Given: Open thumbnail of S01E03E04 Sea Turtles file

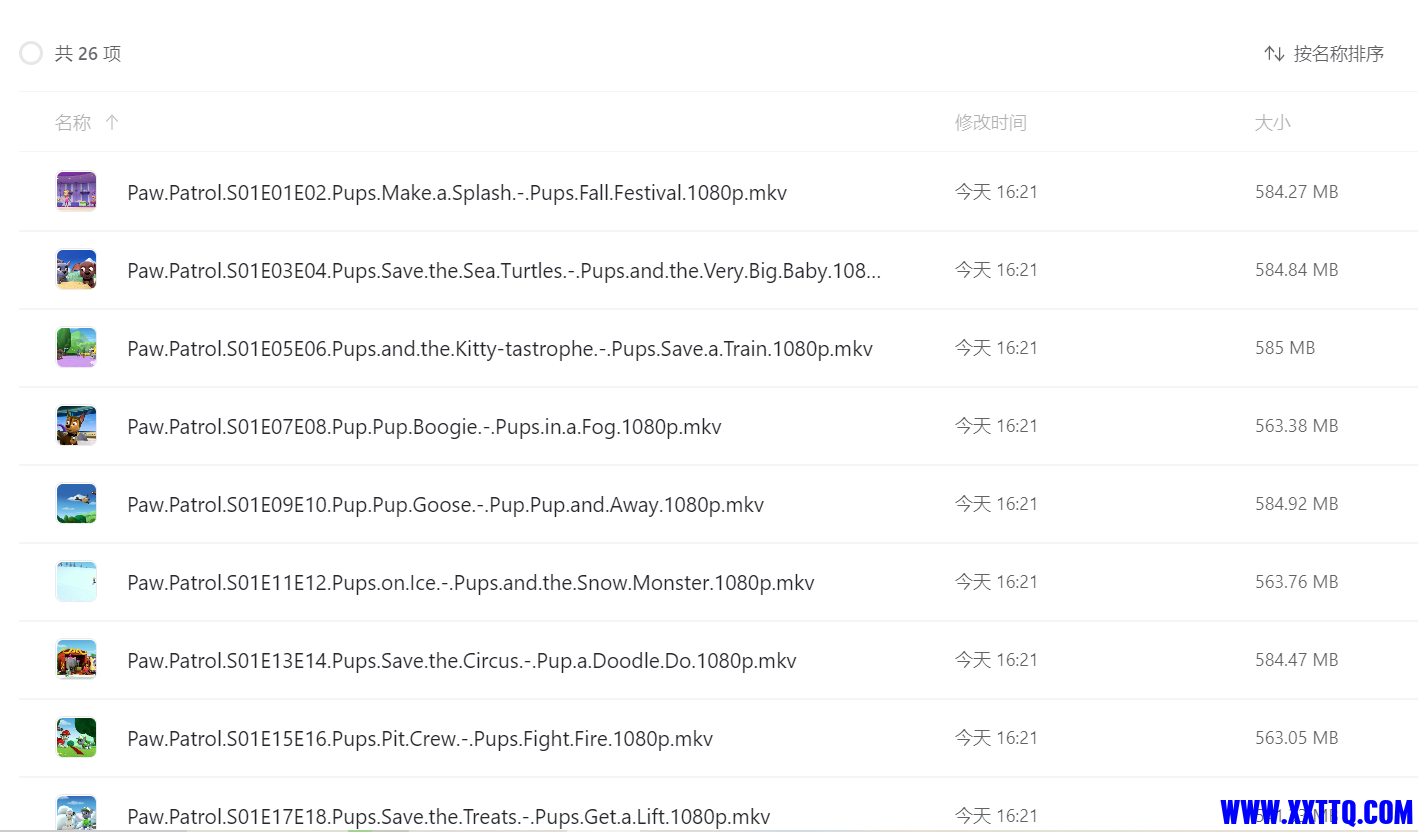Looking at the screenshot, I should point(76,269).
